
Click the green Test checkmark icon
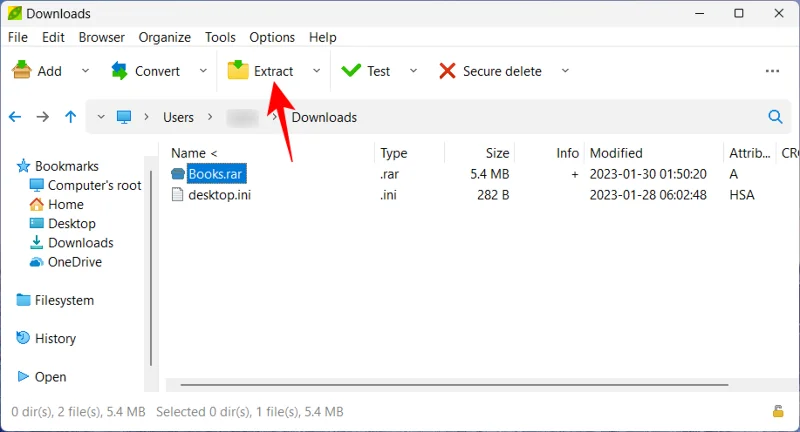tap(351, 71)
